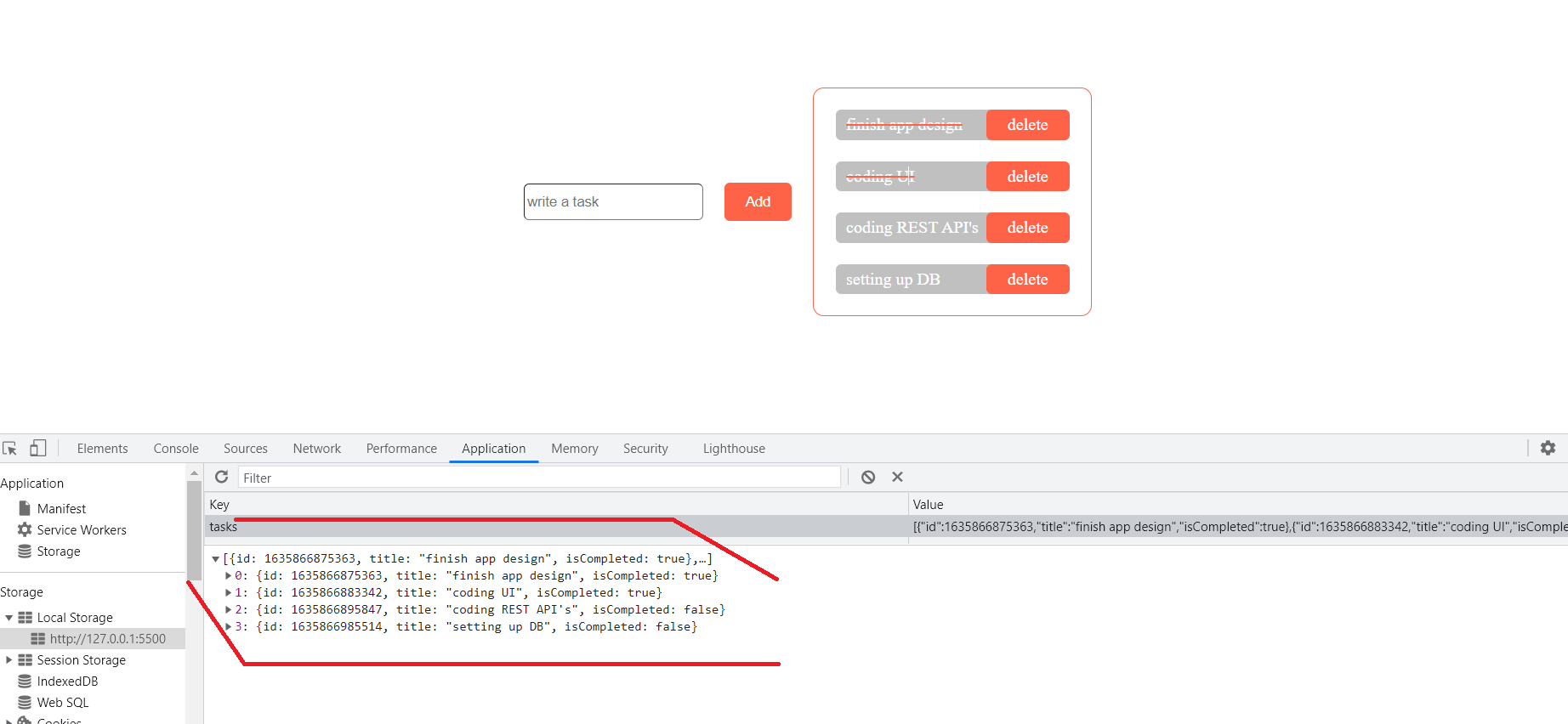This screenshot has height=724, width=1568.
Task: Delete the setting up DB task
Action: 1027,279
